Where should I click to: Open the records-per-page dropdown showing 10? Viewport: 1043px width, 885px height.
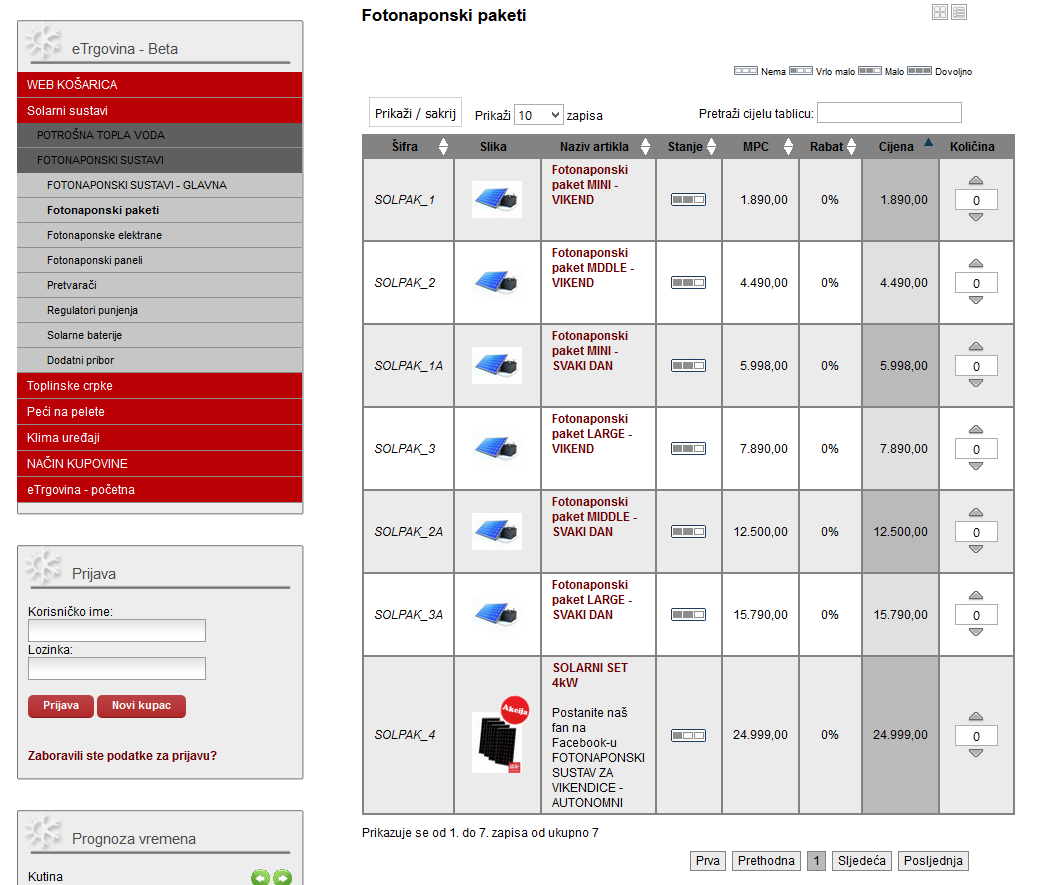pos(538,115)
